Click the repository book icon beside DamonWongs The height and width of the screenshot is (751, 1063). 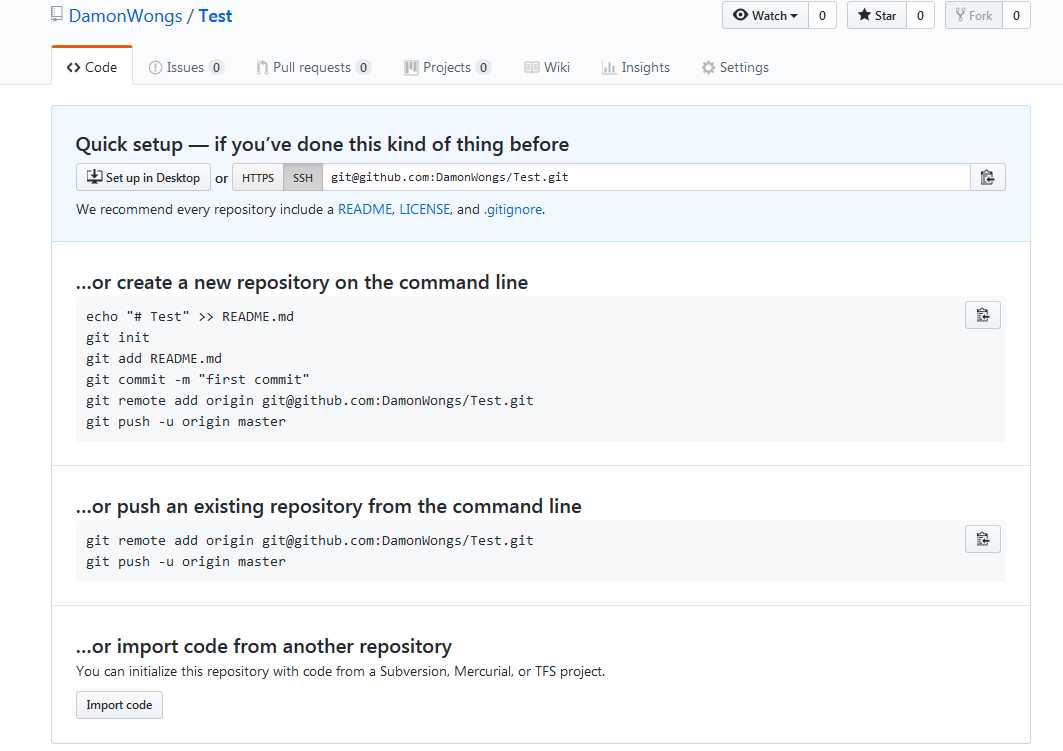tap(57, 14)
